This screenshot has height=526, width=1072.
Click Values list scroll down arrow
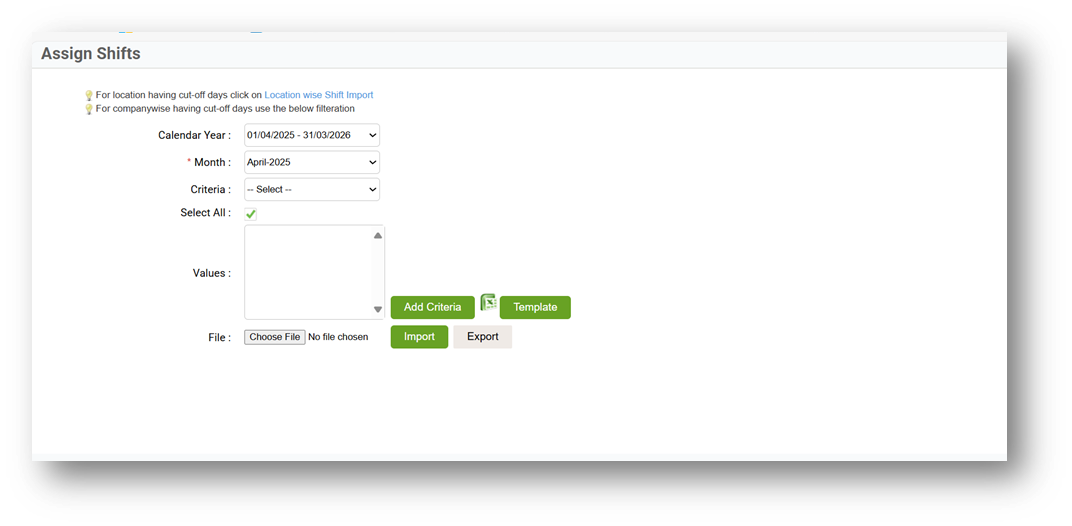[x=378, y=310]
